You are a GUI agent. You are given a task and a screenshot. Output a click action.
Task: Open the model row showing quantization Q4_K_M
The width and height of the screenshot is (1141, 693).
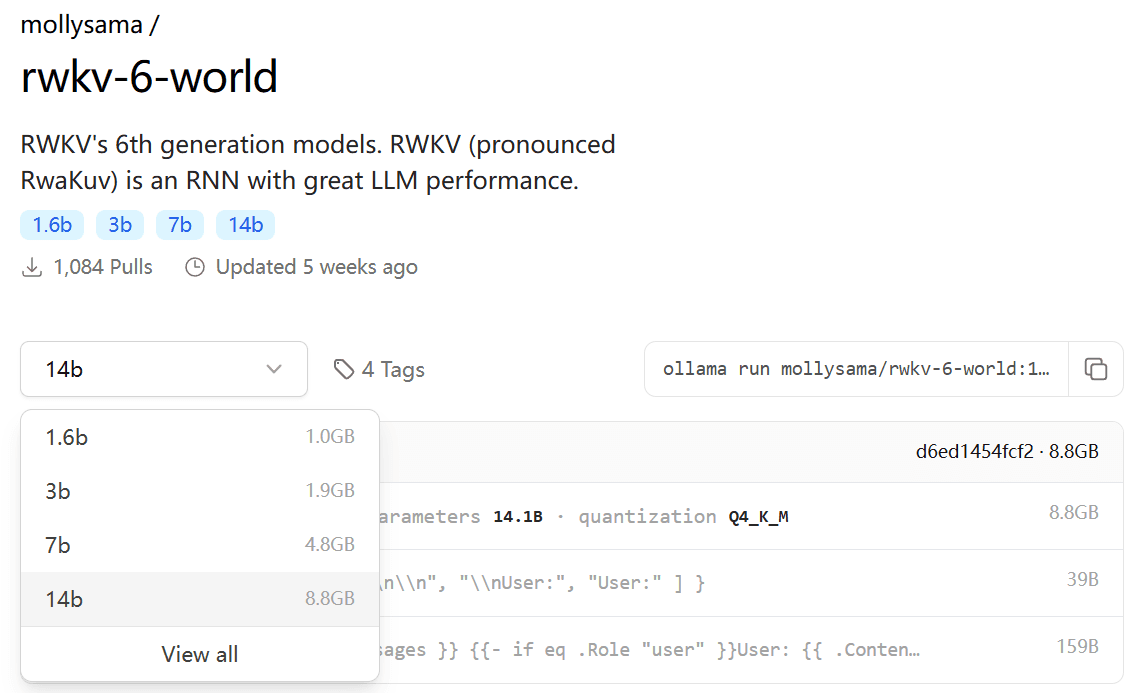(751, 516)
